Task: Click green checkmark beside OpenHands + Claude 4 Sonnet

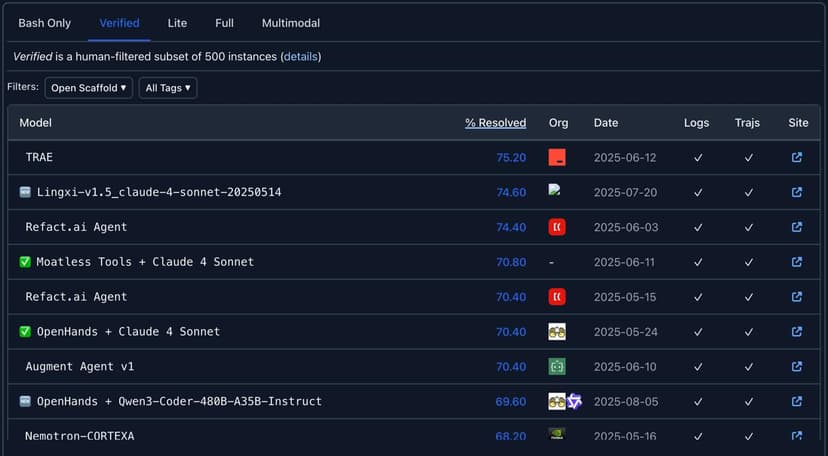Action: tap(25, 332)
